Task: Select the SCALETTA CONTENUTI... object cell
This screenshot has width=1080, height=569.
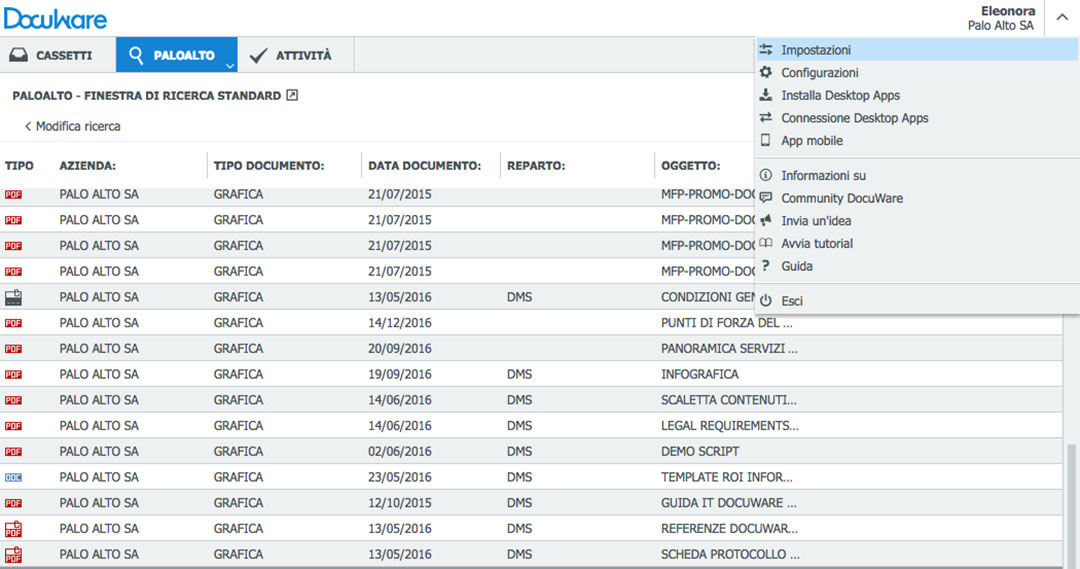Action: (729, 400)
